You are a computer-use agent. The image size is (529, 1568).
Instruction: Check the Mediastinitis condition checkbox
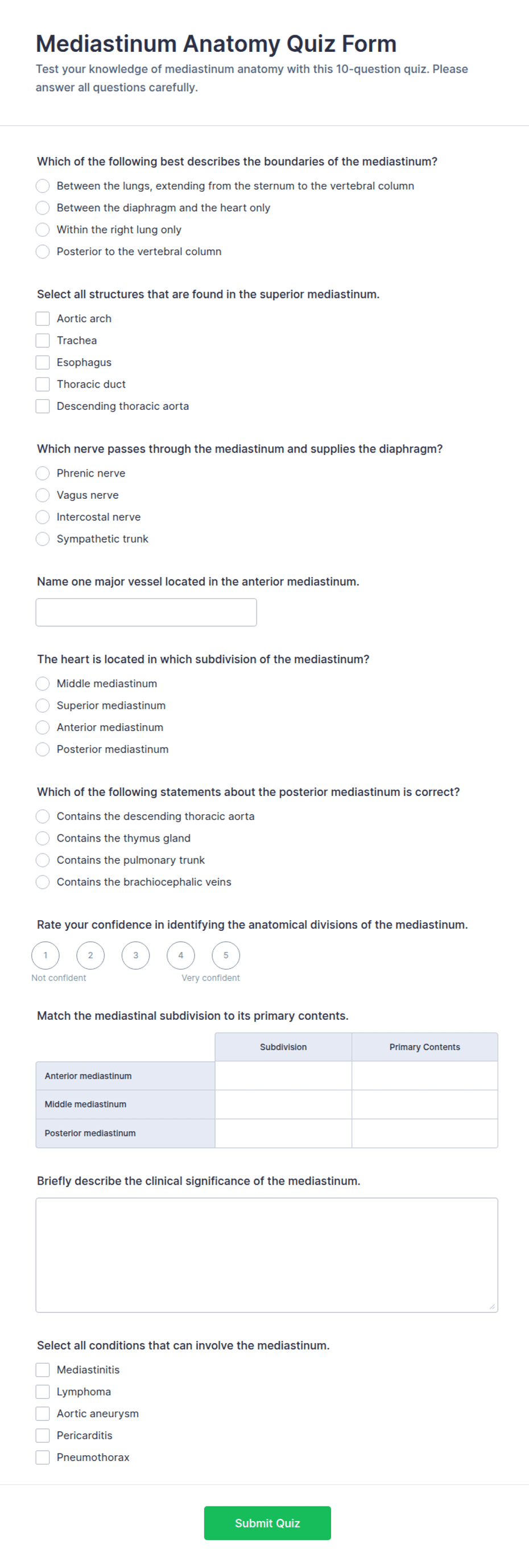click(x=43, y=1369)
